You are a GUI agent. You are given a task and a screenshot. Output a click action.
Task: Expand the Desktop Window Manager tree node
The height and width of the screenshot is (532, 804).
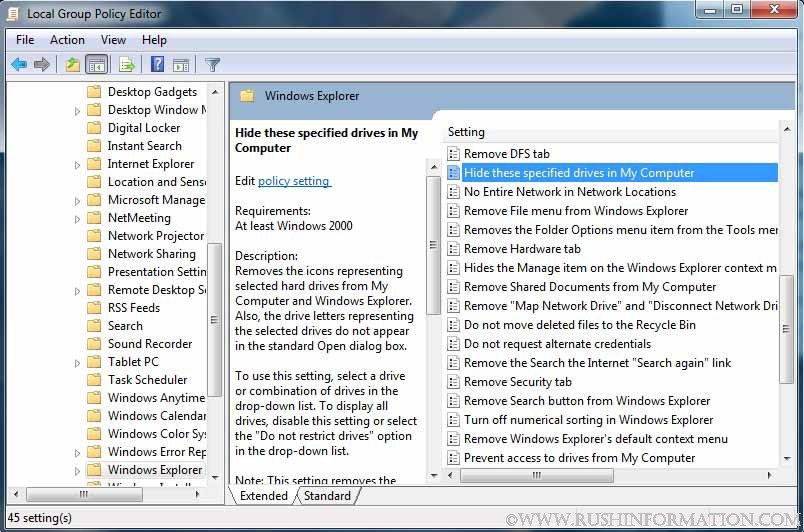[78, 111]
